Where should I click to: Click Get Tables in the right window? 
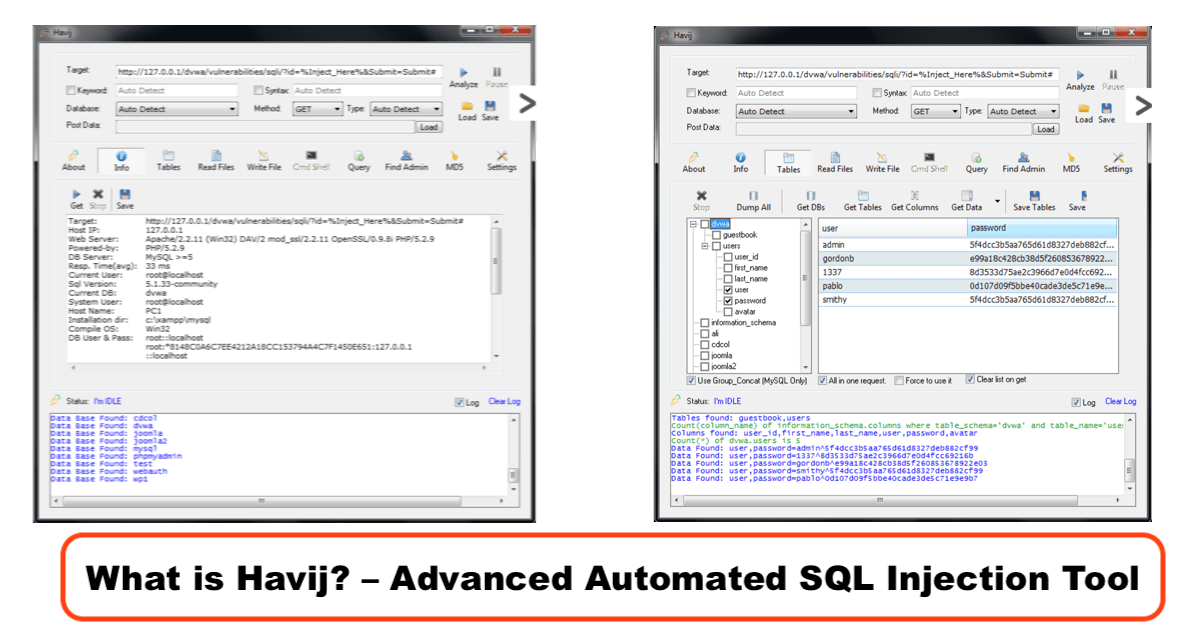click(863, 201)
